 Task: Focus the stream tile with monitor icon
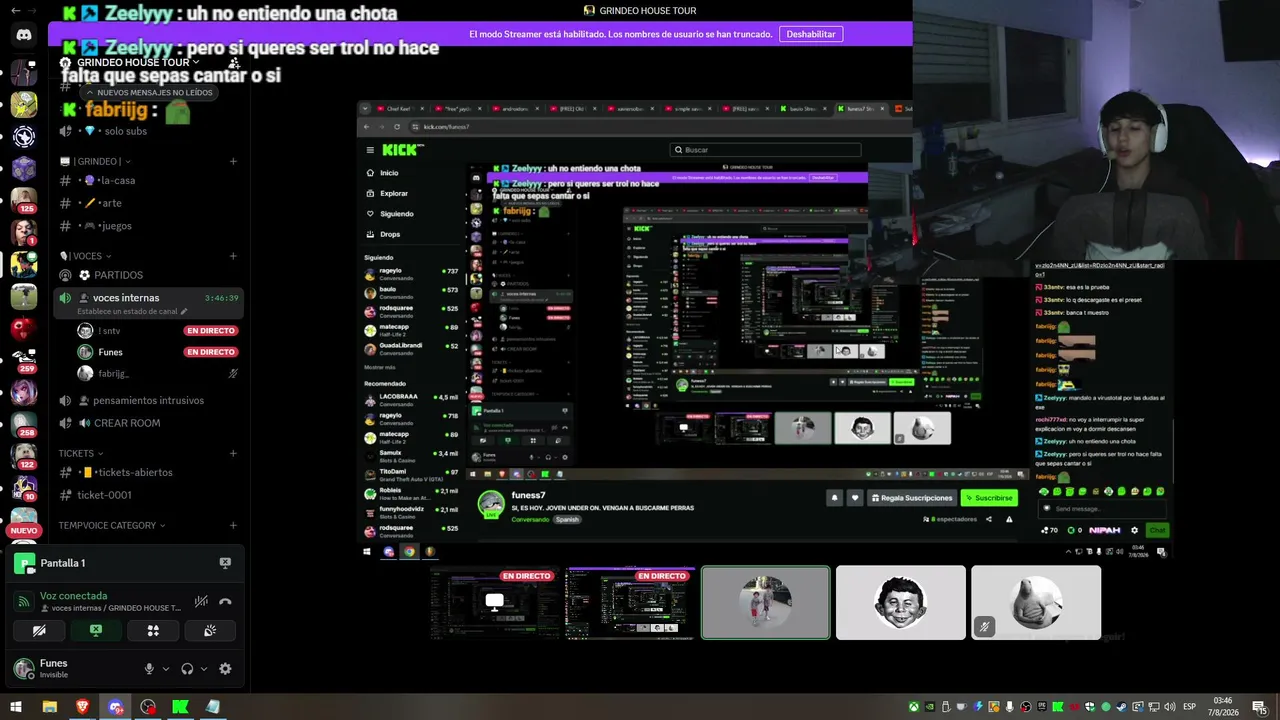pos(495,602)
